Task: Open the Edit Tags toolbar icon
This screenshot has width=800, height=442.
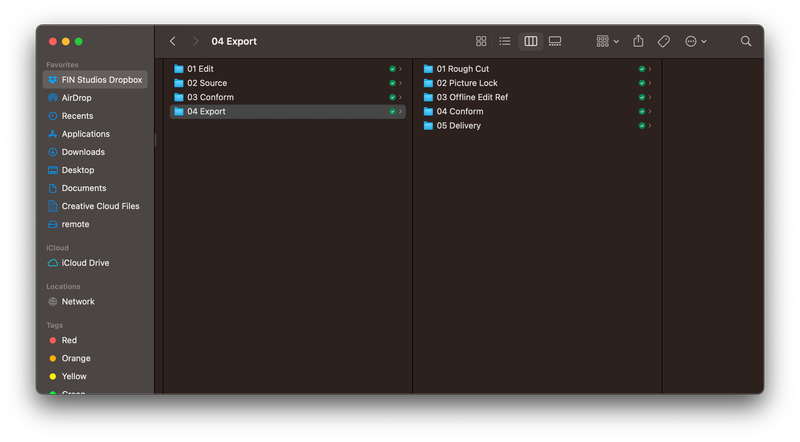Action: [664, 41]
